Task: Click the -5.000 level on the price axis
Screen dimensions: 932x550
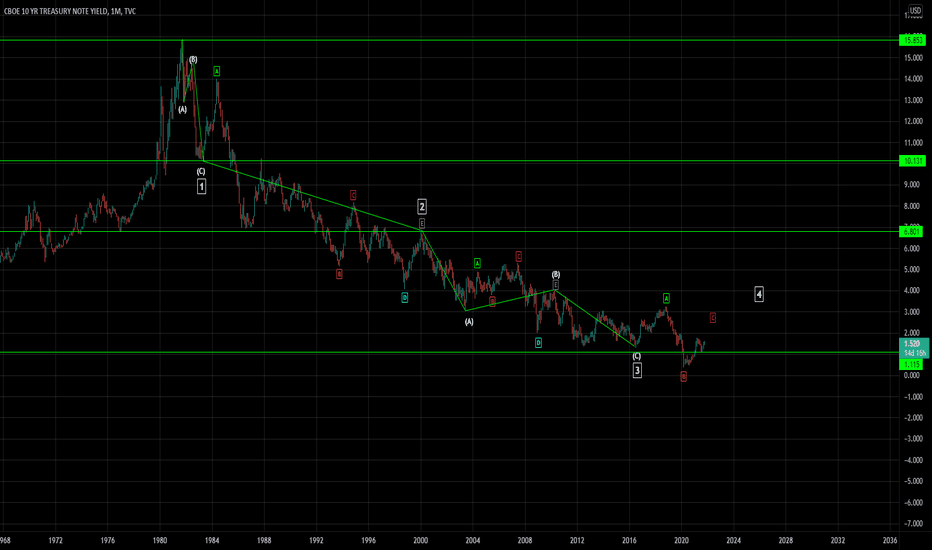Action: [x=913, y=481]
